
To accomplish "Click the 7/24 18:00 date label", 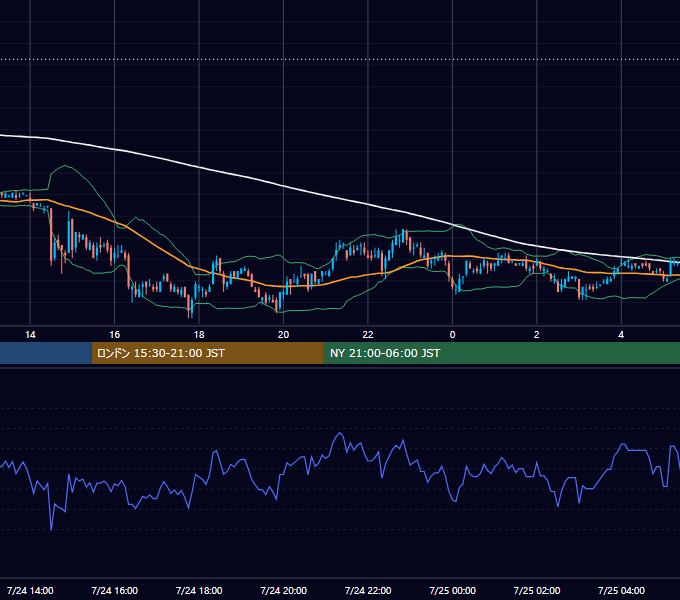I will click(199, 590).
